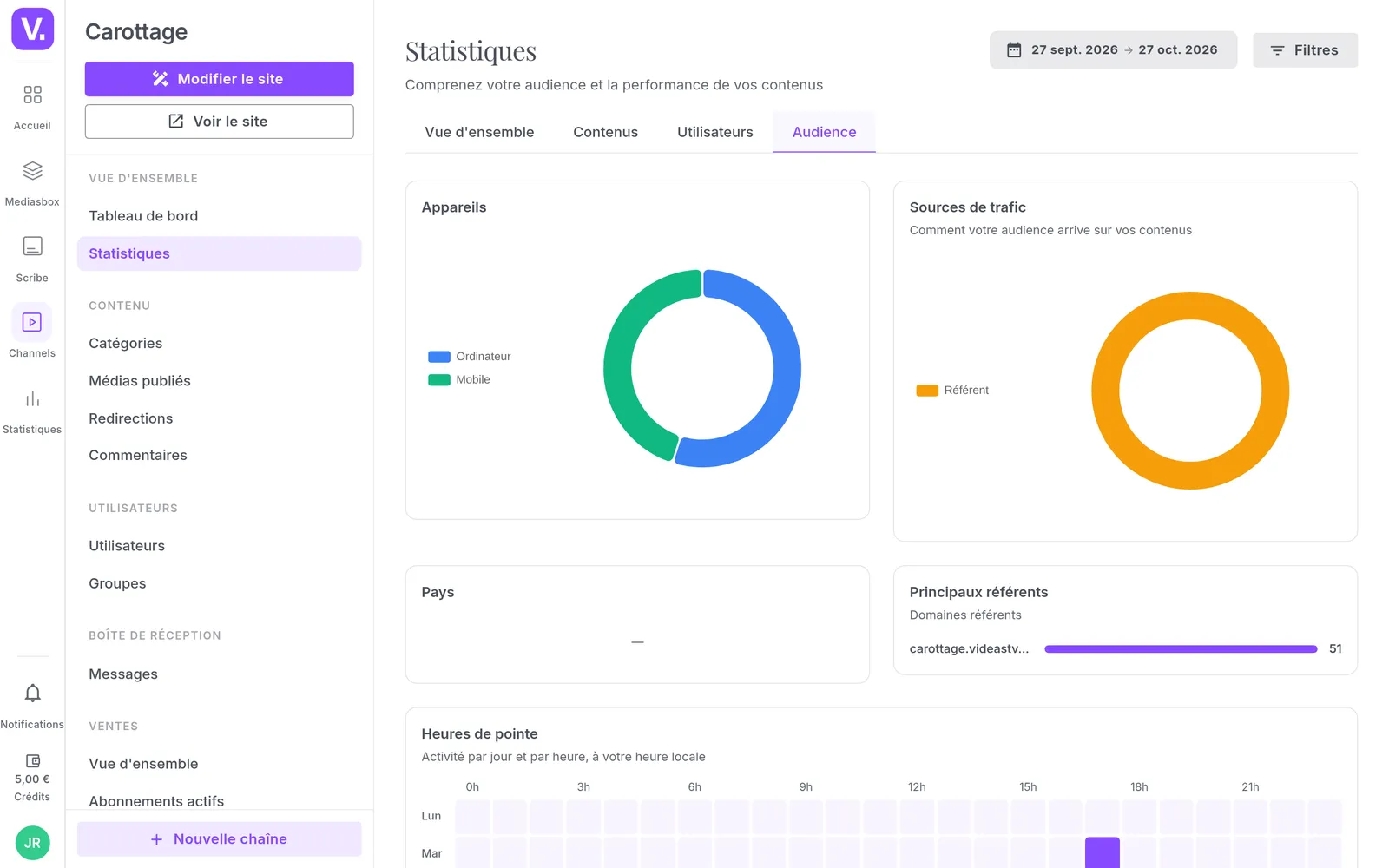Click the 12h hour label in heatmap
Viewport: 1389px width, 868px height.
[917, 787]
